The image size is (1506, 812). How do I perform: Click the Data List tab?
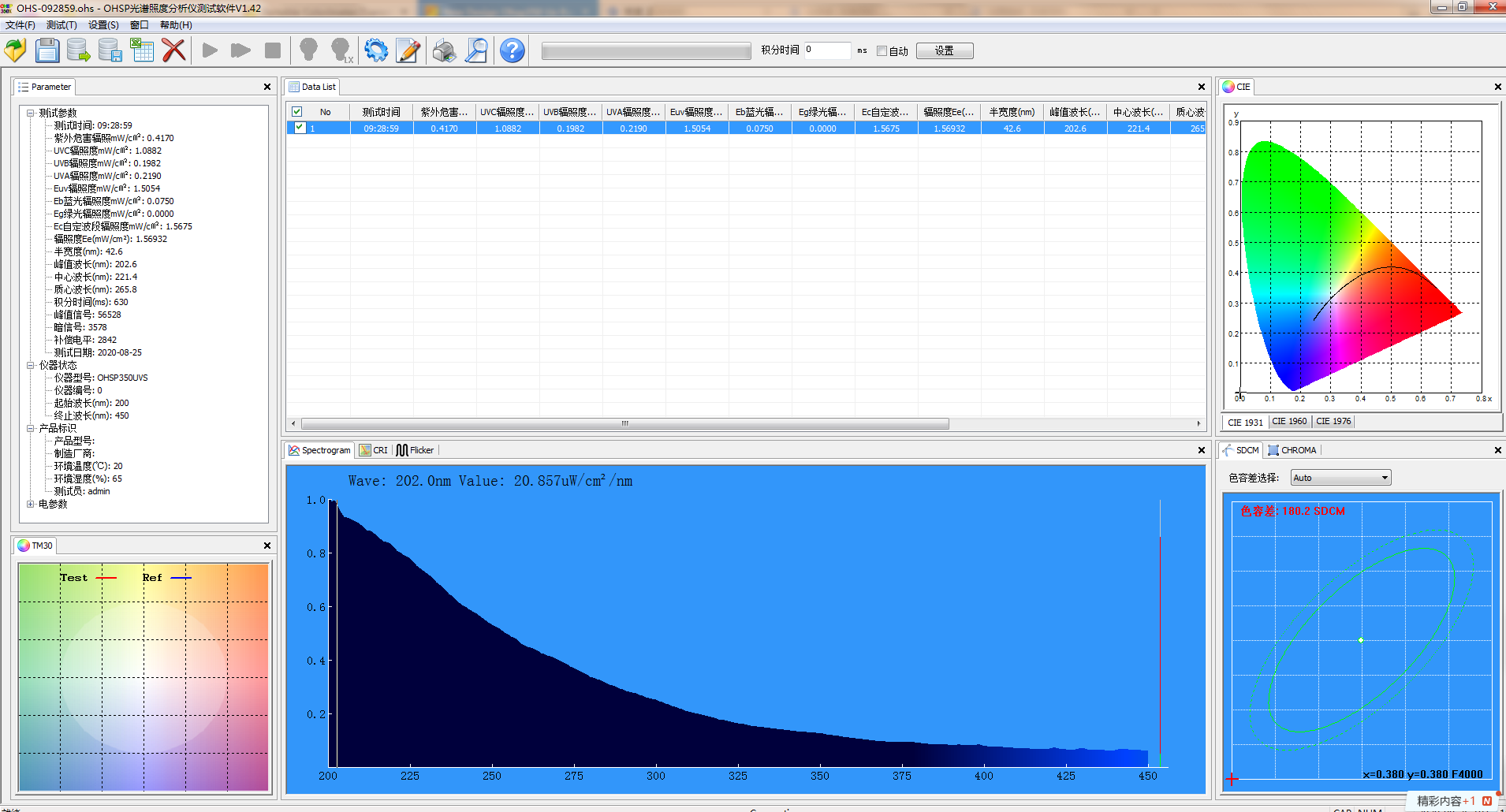312,87
